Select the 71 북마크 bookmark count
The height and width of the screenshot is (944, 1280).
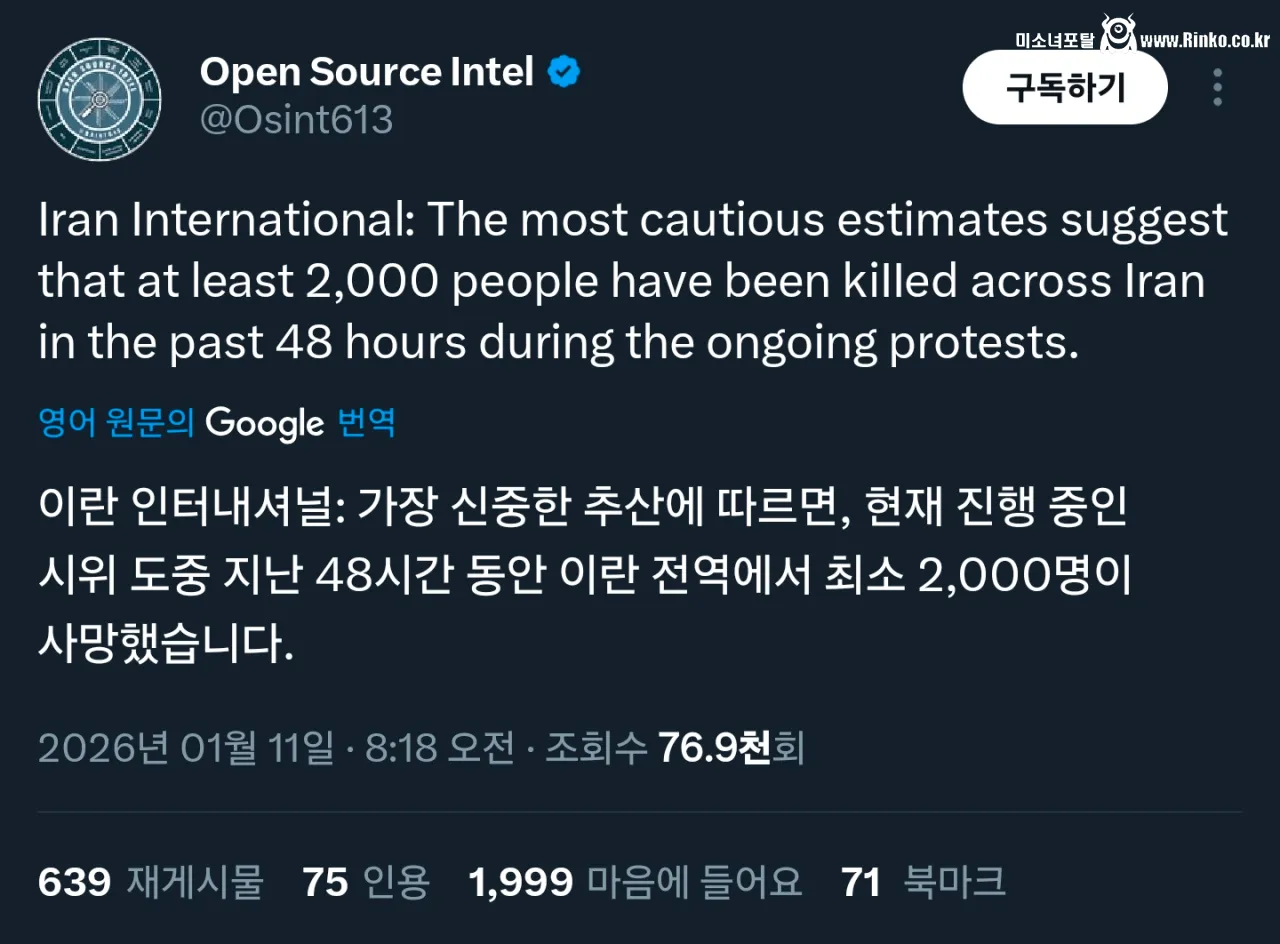click(918, 882)
